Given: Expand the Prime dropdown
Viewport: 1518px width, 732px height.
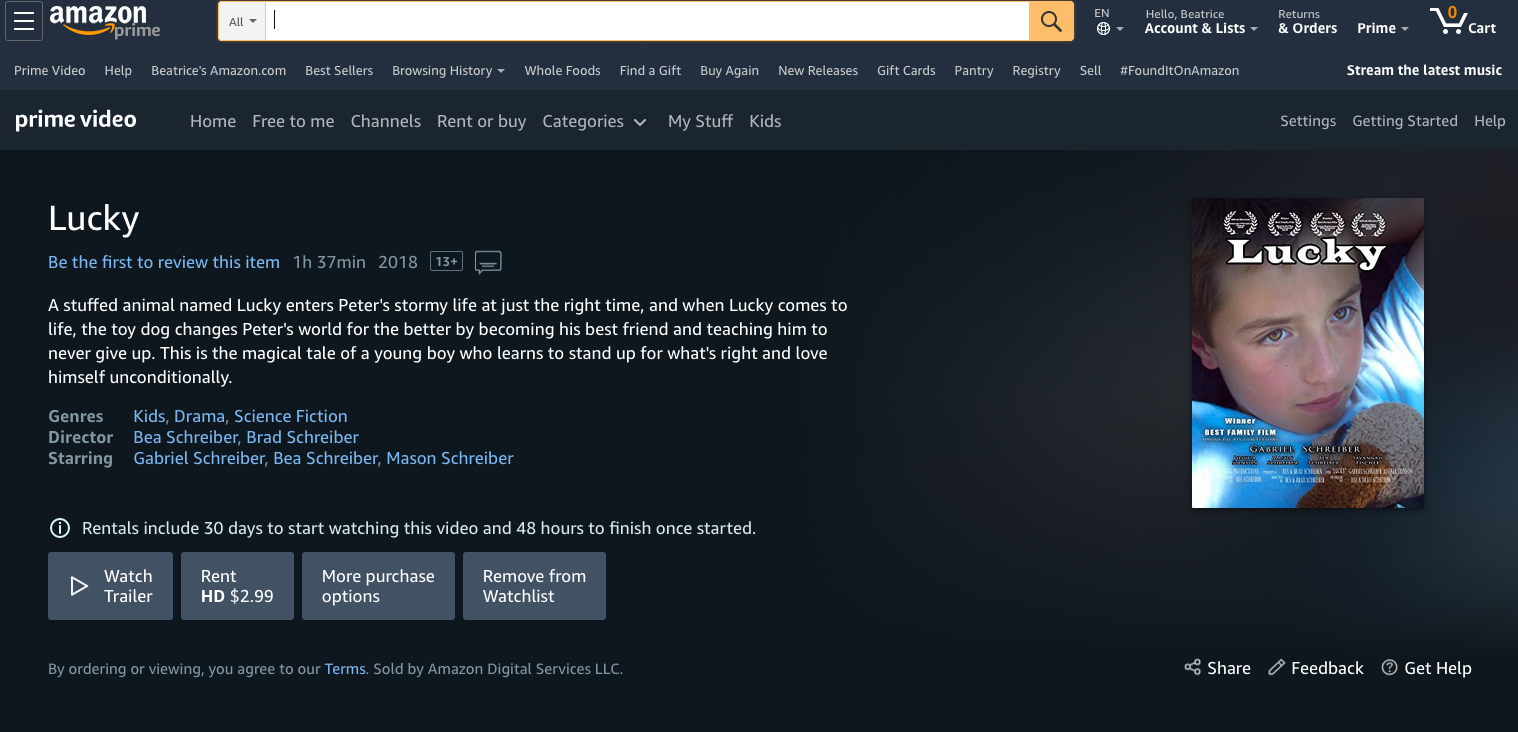Looking at the screenshot, I should pyautogui.click(x=1382, y=28).
